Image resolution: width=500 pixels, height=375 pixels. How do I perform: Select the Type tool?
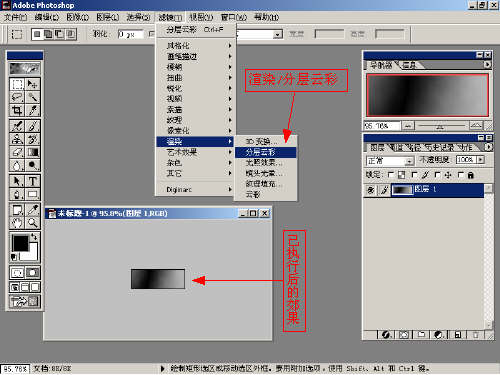(33, 181)
